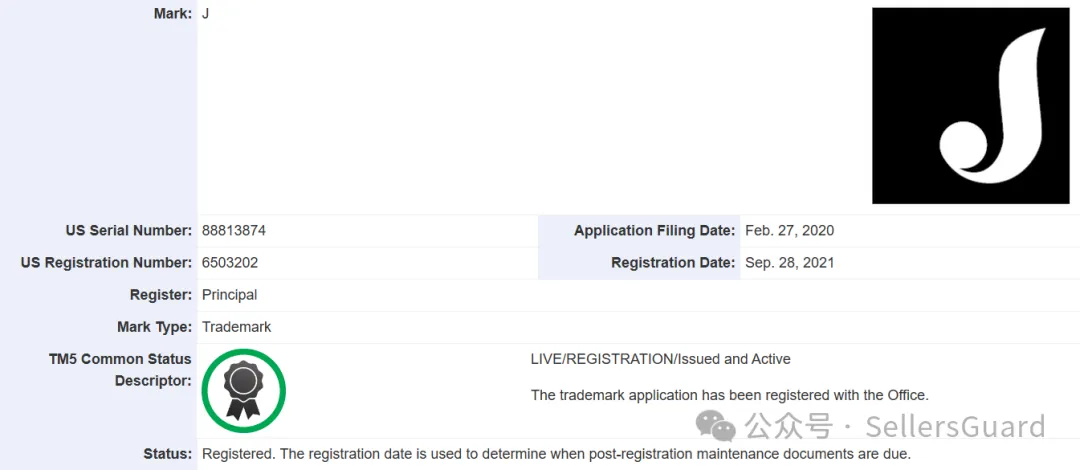The width and height of the screenshot is (1080, 470).
Task: Click the post-registration maintenance status text
Action: tap(557, 454)
